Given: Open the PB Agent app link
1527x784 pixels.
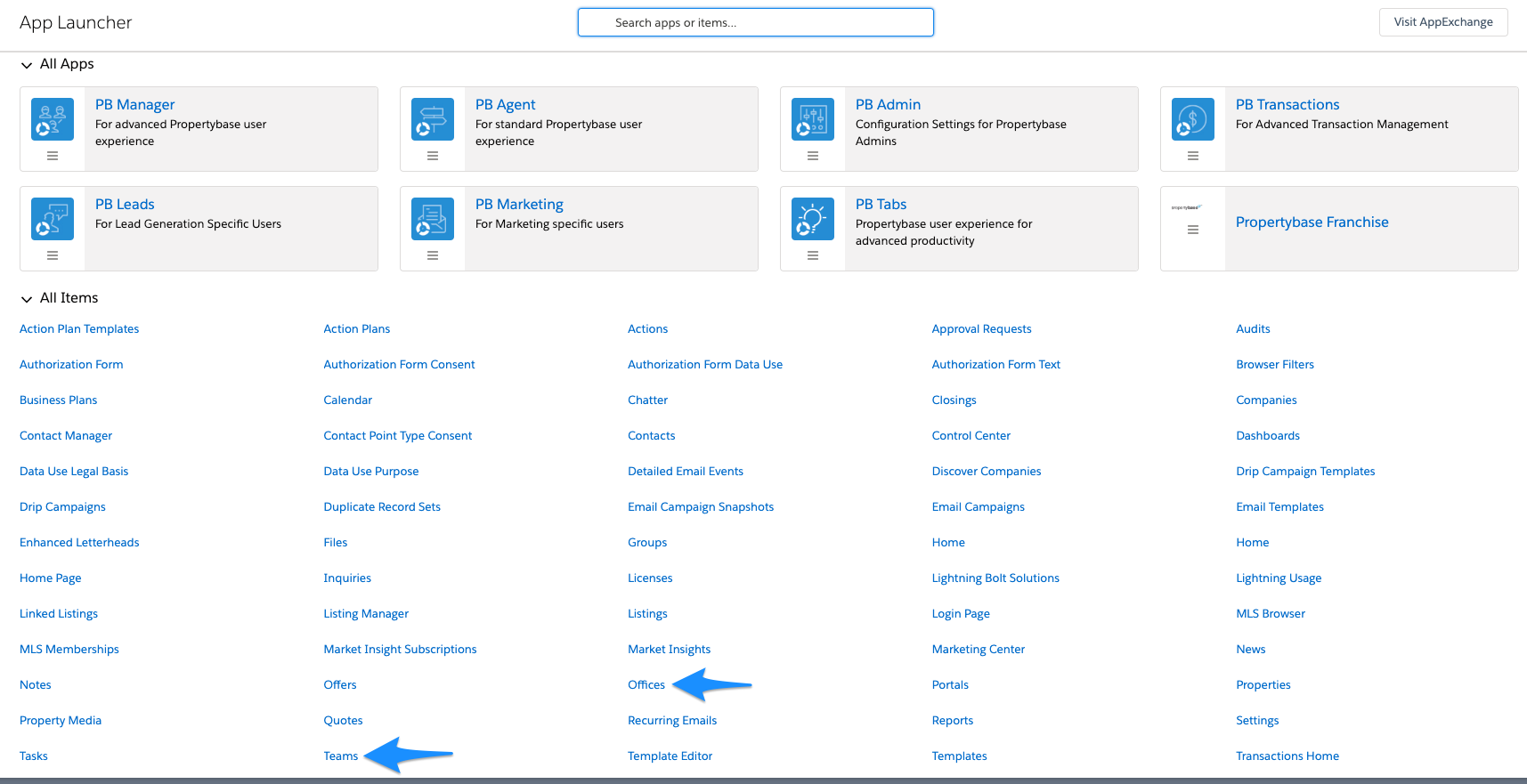Looking at the screenshot, I should point(506,104).
